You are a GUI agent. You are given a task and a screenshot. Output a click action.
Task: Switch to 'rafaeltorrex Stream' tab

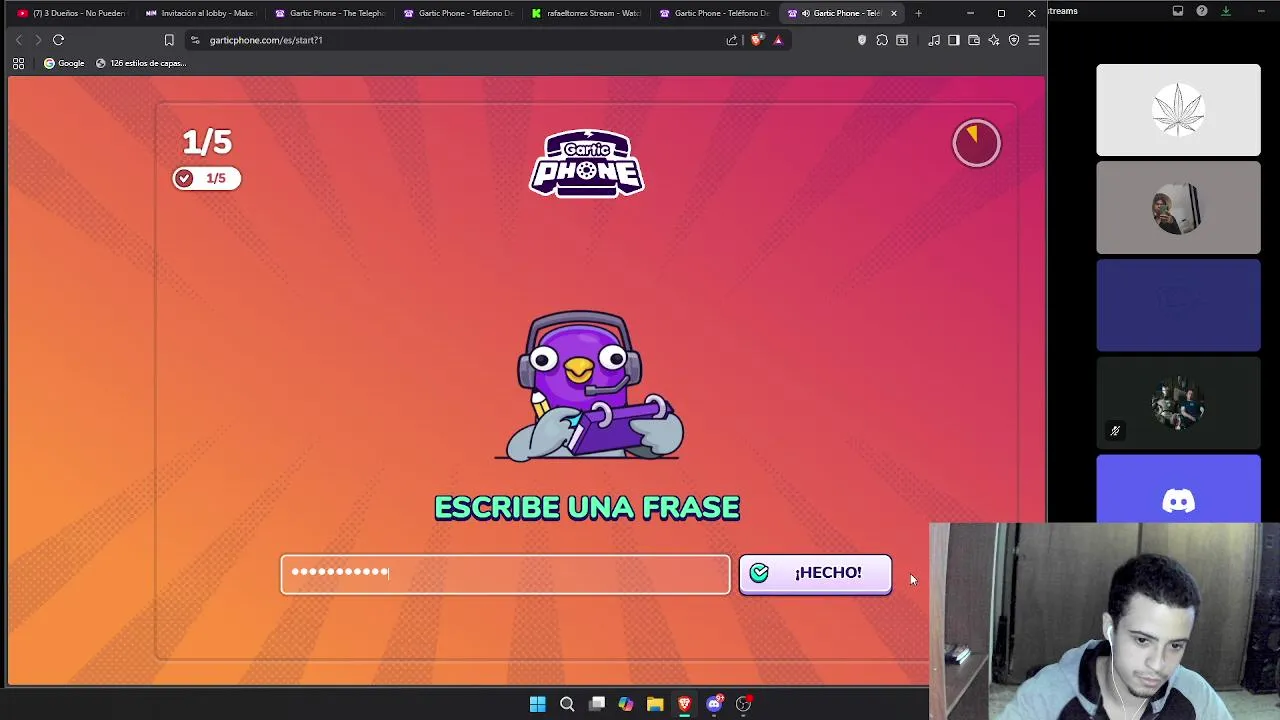[587, 13]
